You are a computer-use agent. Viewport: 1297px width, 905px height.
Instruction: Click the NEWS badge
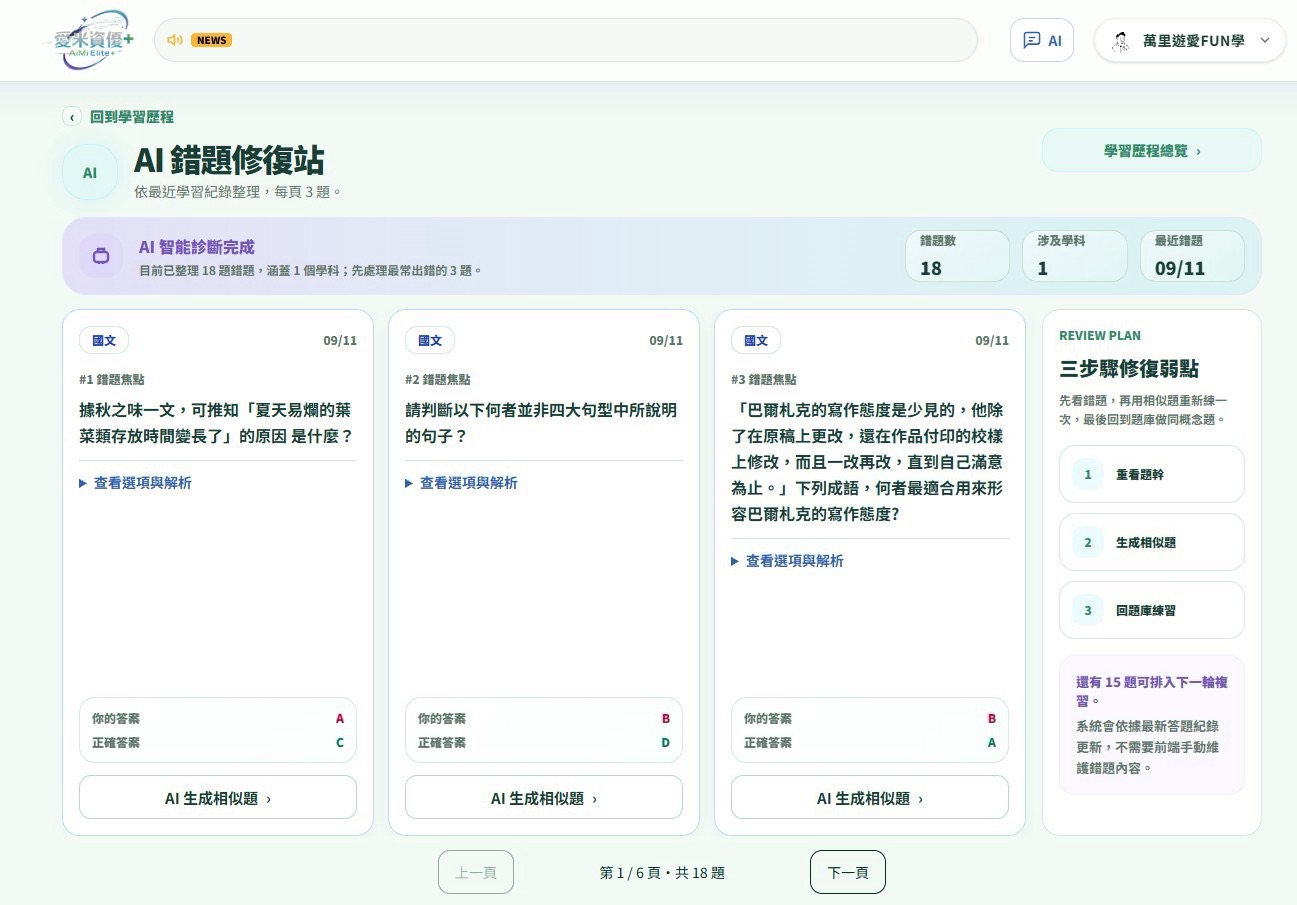211,40
